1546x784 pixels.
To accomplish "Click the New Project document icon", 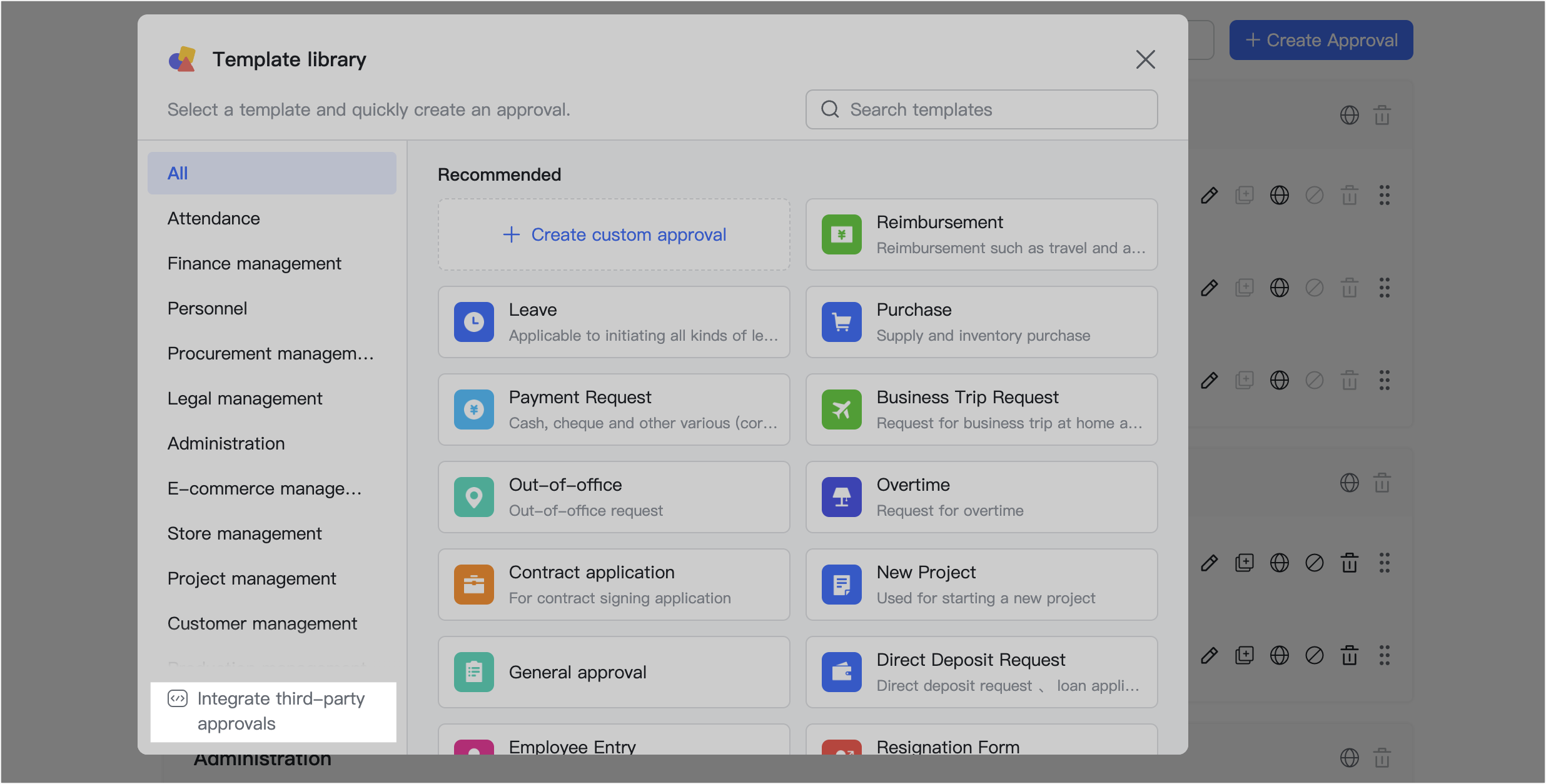I will (841, 585).
